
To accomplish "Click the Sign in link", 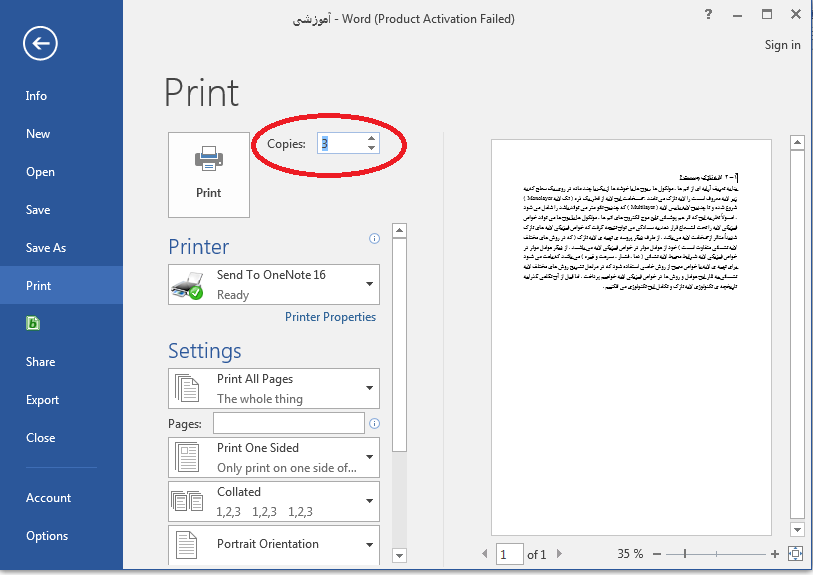I will point(782,45).
